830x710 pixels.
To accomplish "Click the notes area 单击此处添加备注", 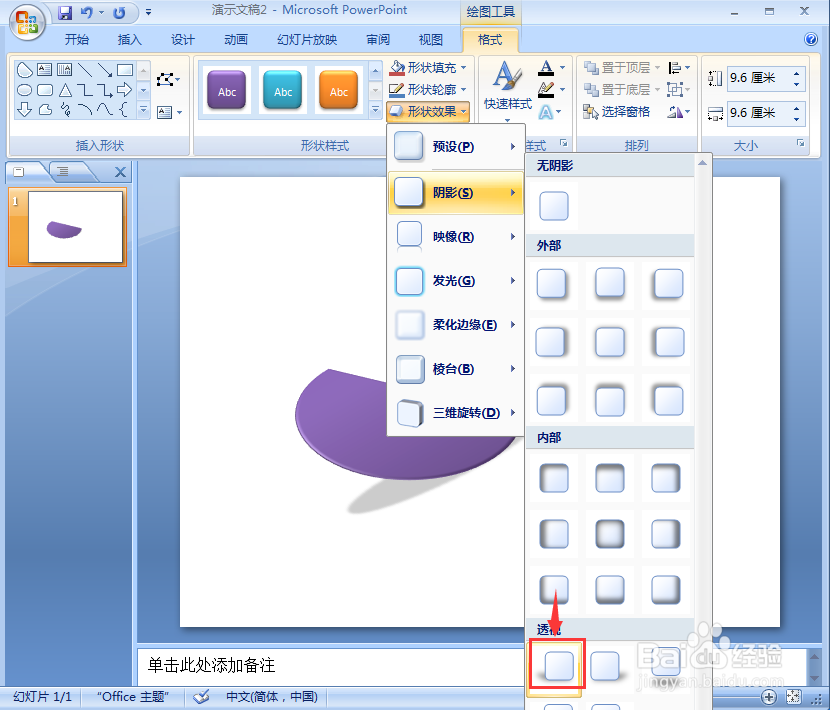I will click(211, 666).
